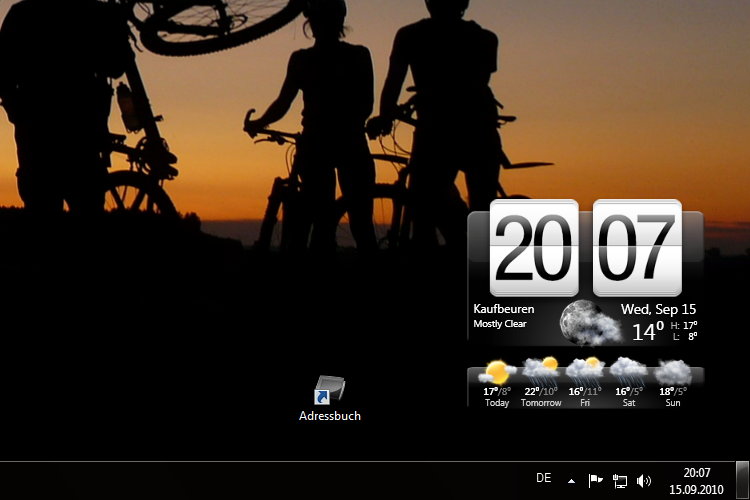Click the minute flip card showing 07

(x=637, y=248)
